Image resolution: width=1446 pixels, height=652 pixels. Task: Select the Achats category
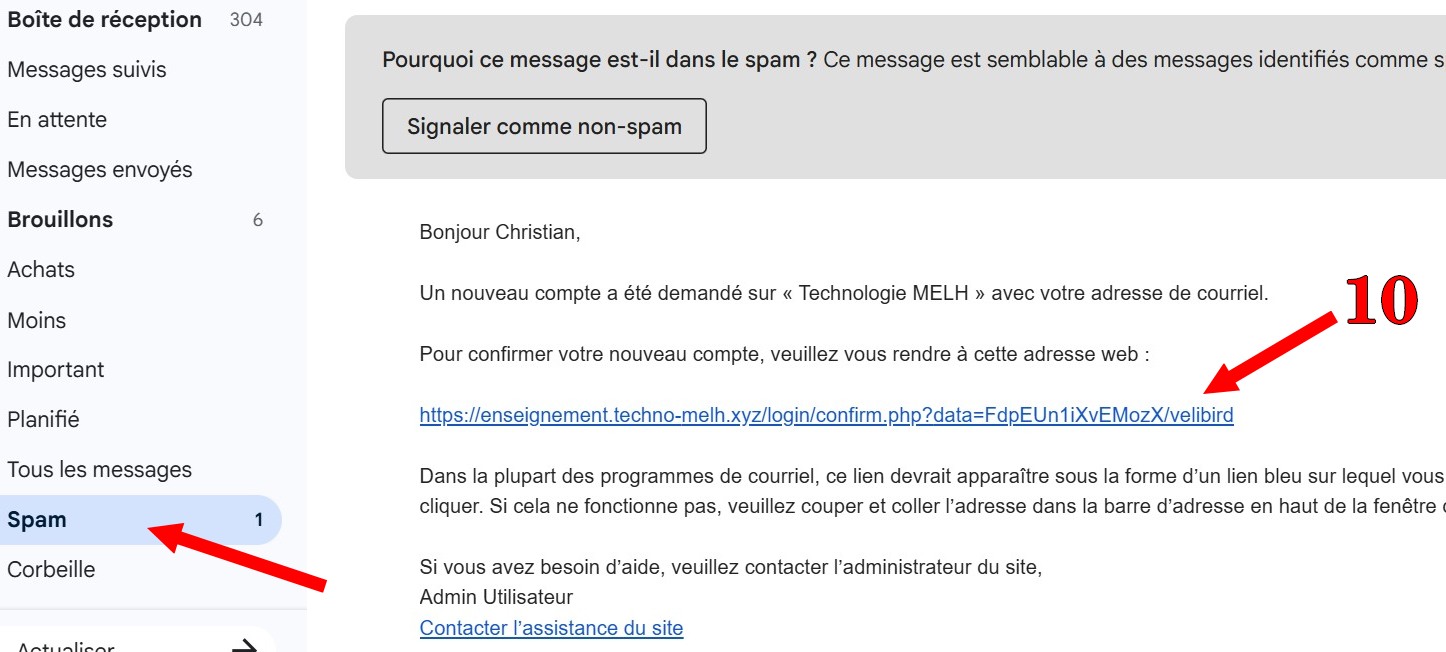[41, 270]
